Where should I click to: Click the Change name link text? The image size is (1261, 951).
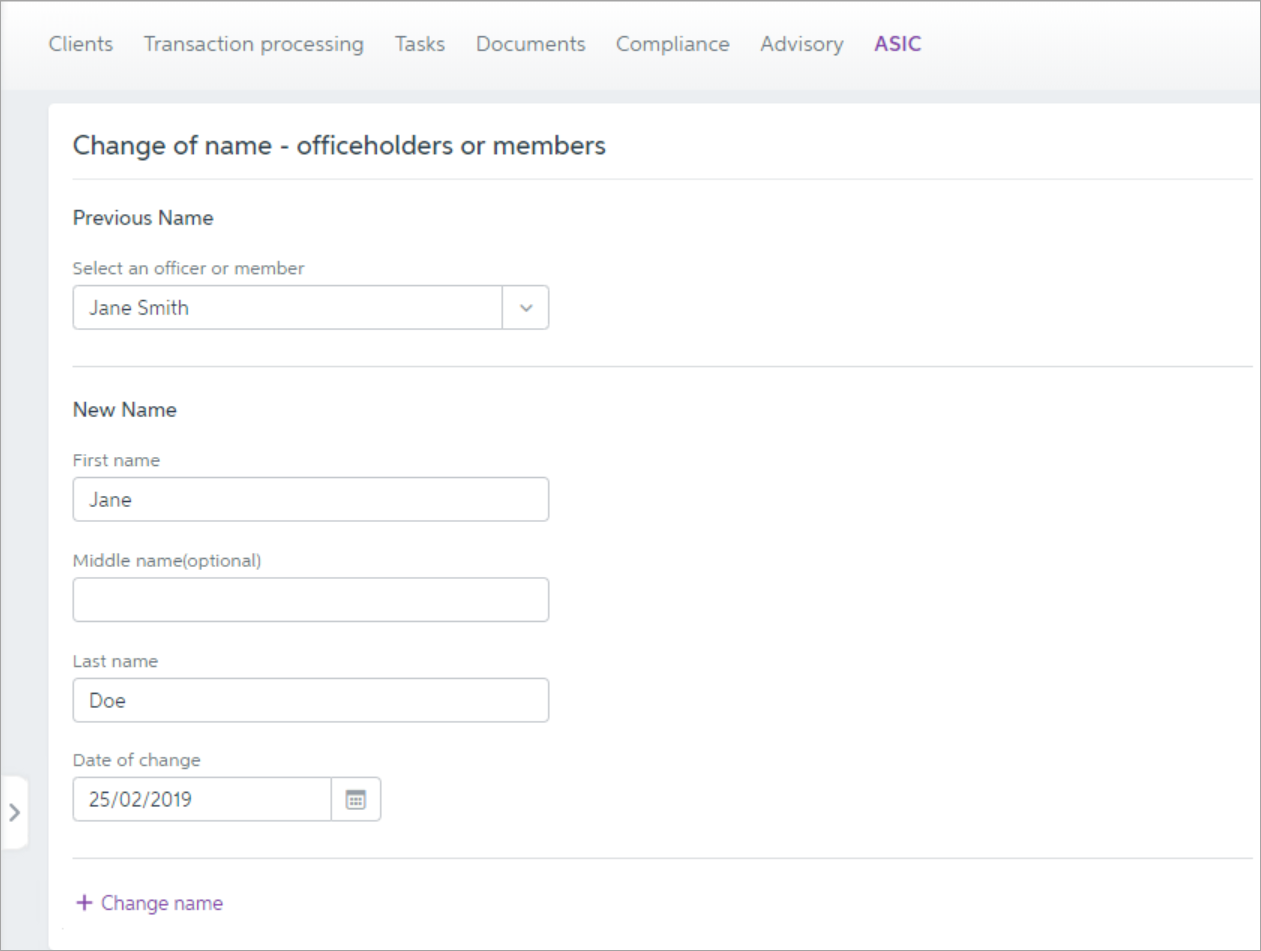(162, 903)
